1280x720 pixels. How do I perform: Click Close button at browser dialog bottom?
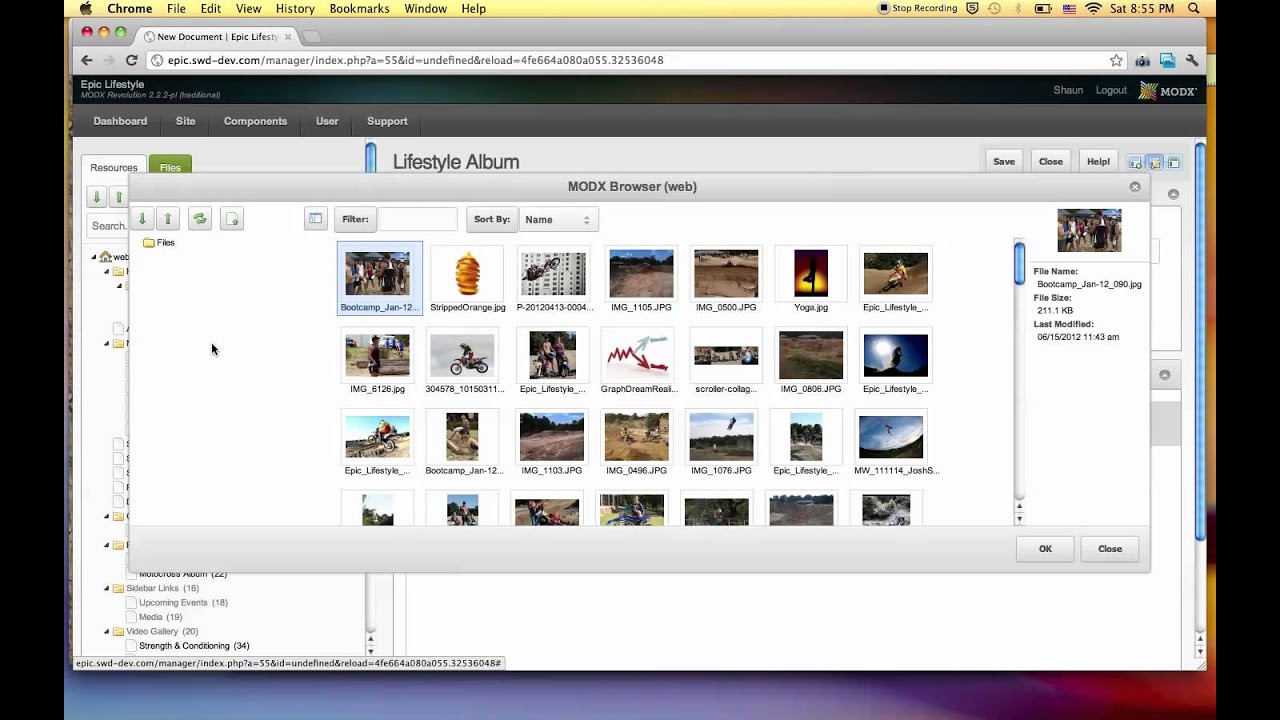[x=1110, y=549]
